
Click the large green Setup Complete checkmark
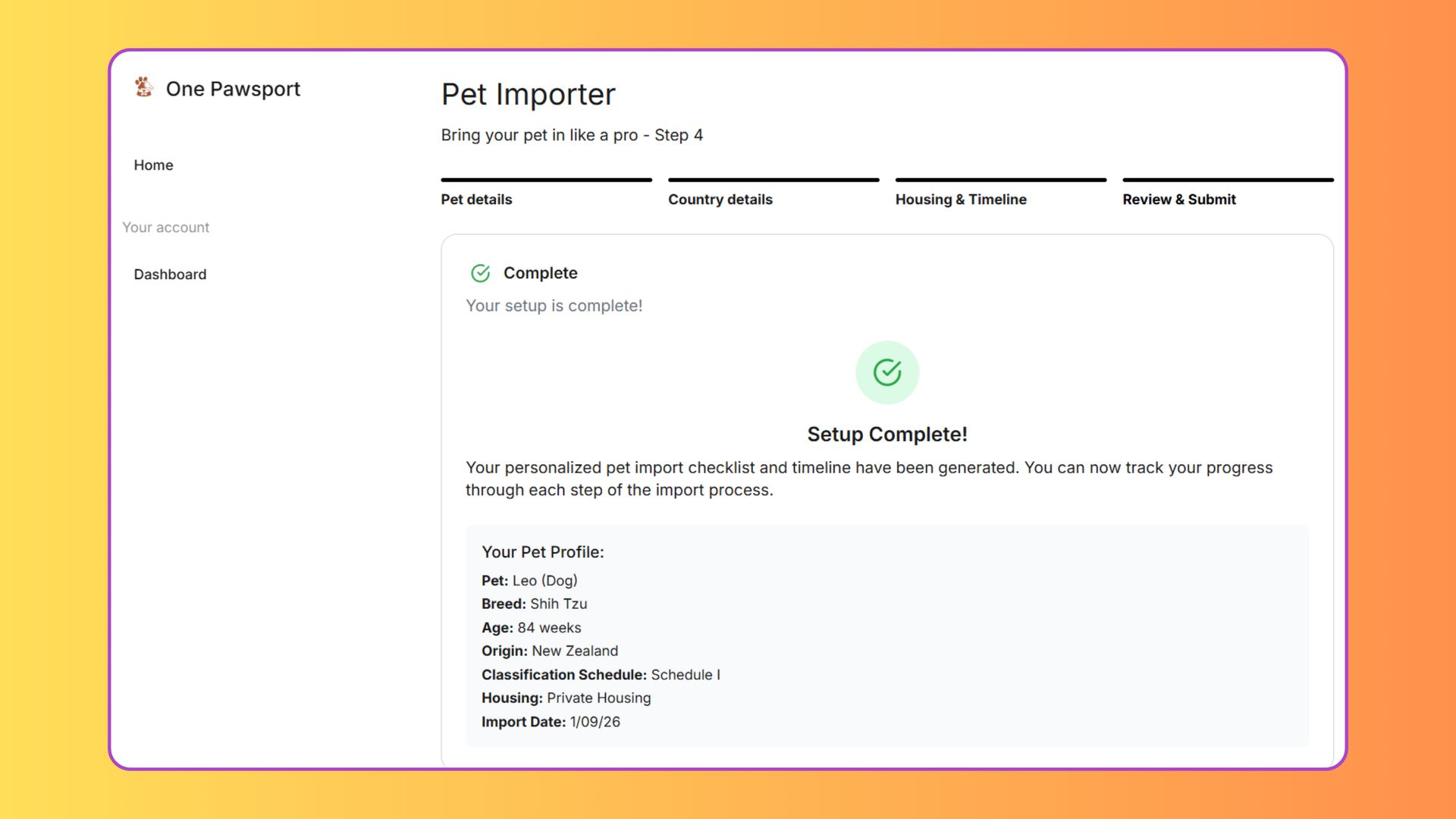[886, 372]
